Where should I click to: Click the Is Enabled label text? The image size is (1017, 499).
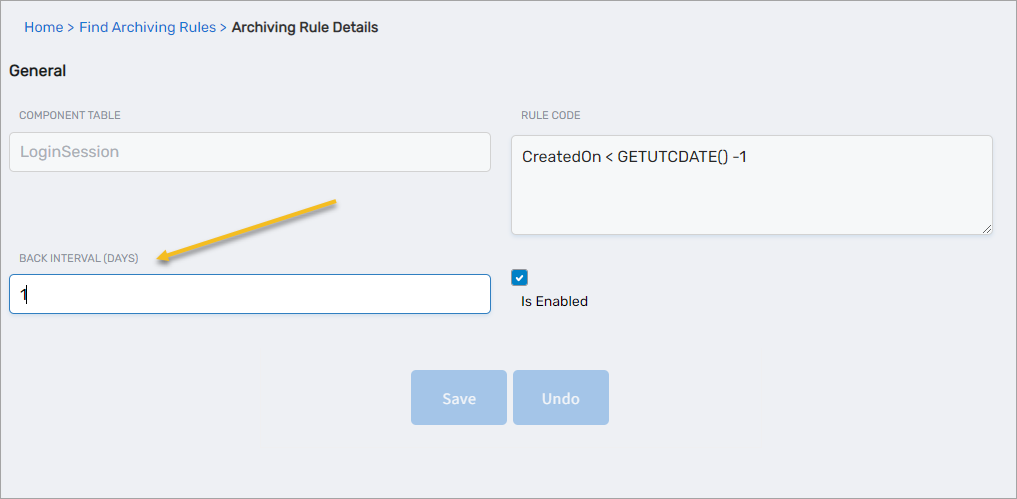(554, 301)
